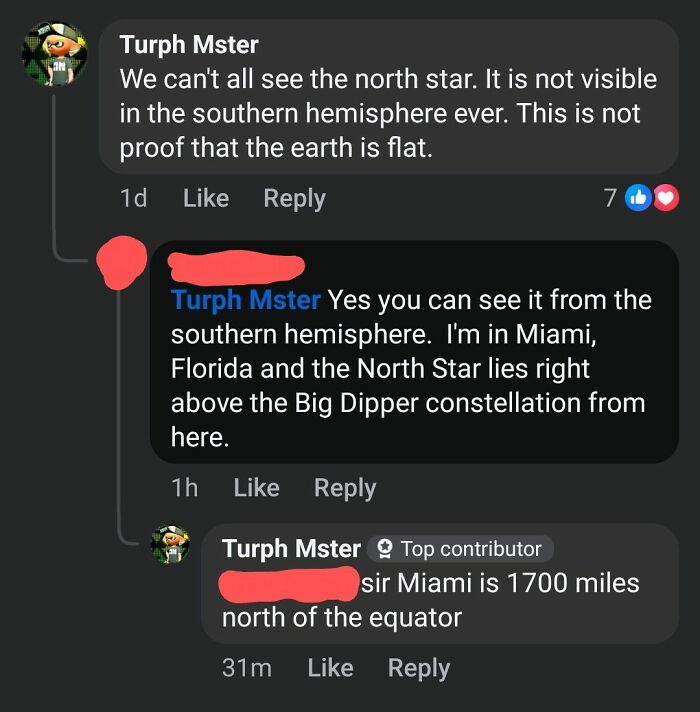Screen dimensions: 700x712
Task: Click the redacted mention before 'sir Miami'
Action: pyautogui.click(x=288, y=582)
